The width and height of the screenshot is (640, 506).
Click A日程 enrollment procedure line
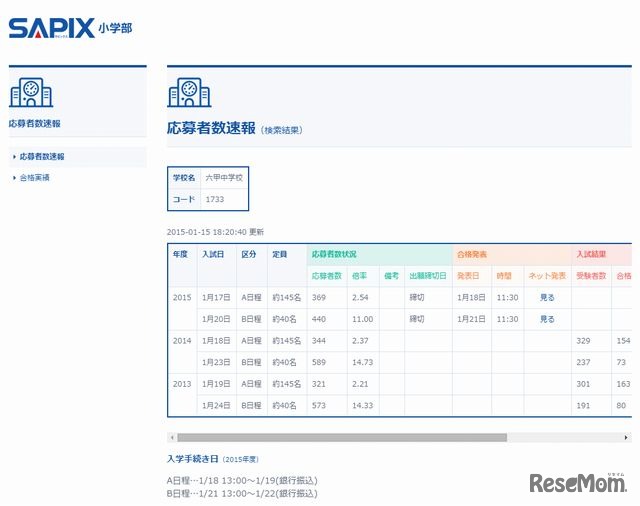[x=242, y=481]
